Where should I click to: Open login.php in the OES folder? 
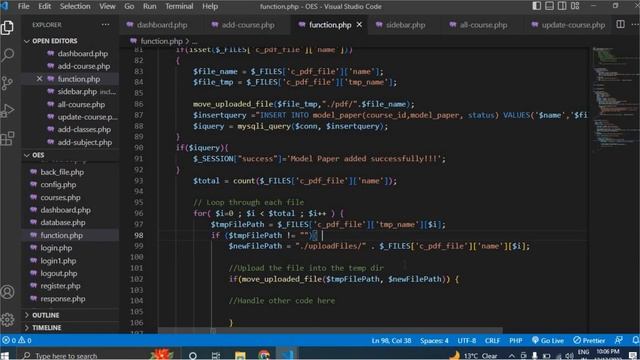click(56, 248)
